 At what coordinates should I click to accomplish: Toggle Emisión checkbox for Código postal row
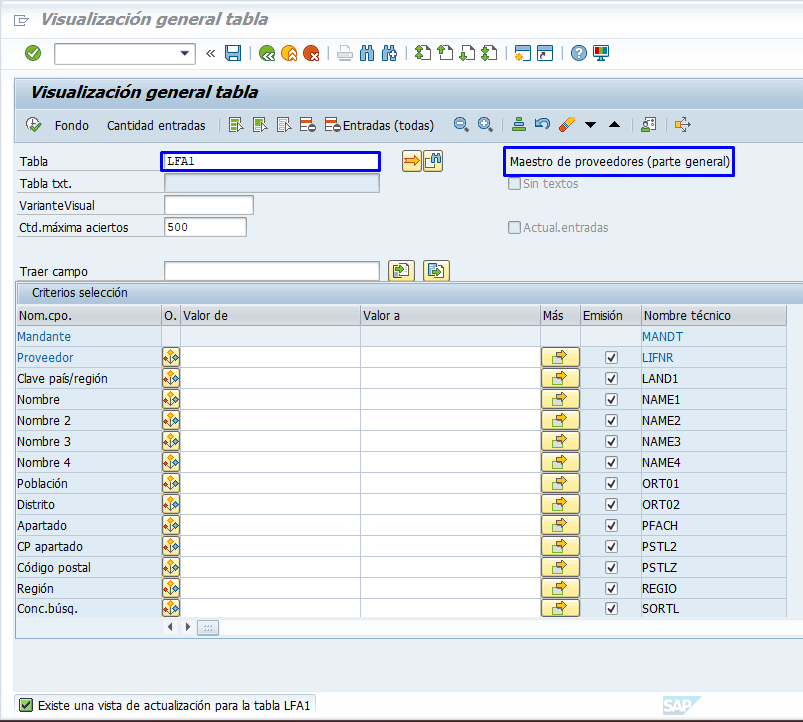[x=611, y=568]
